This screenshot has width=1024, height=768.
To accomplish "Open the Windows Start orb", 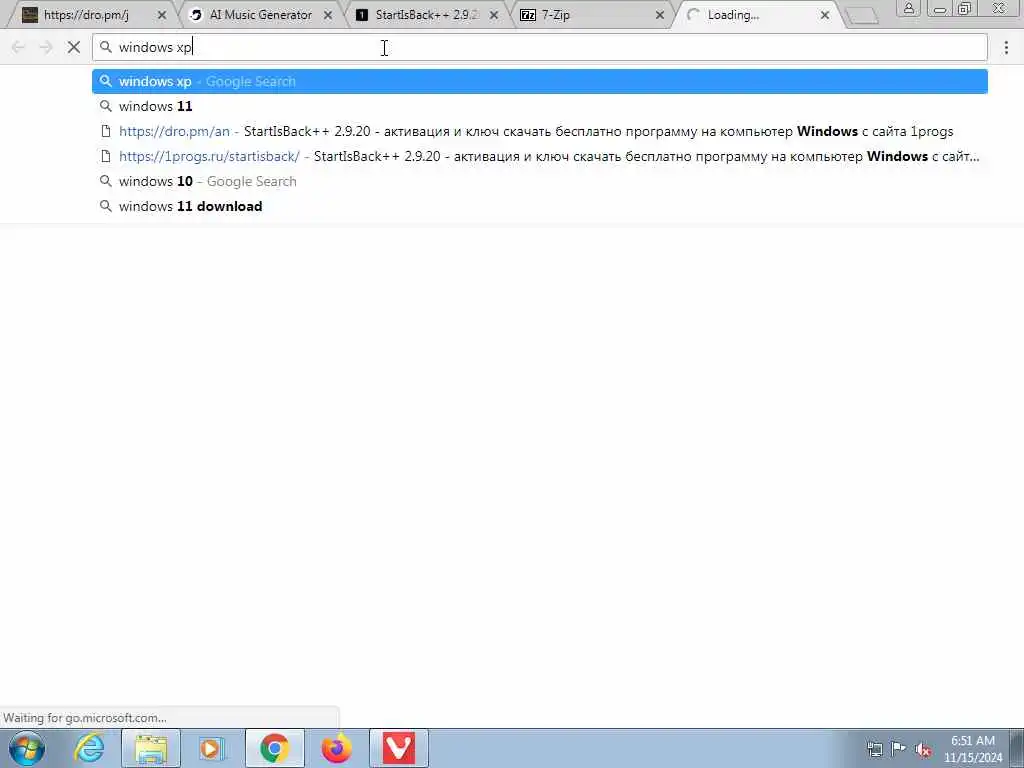I will (x=27, y=748).
